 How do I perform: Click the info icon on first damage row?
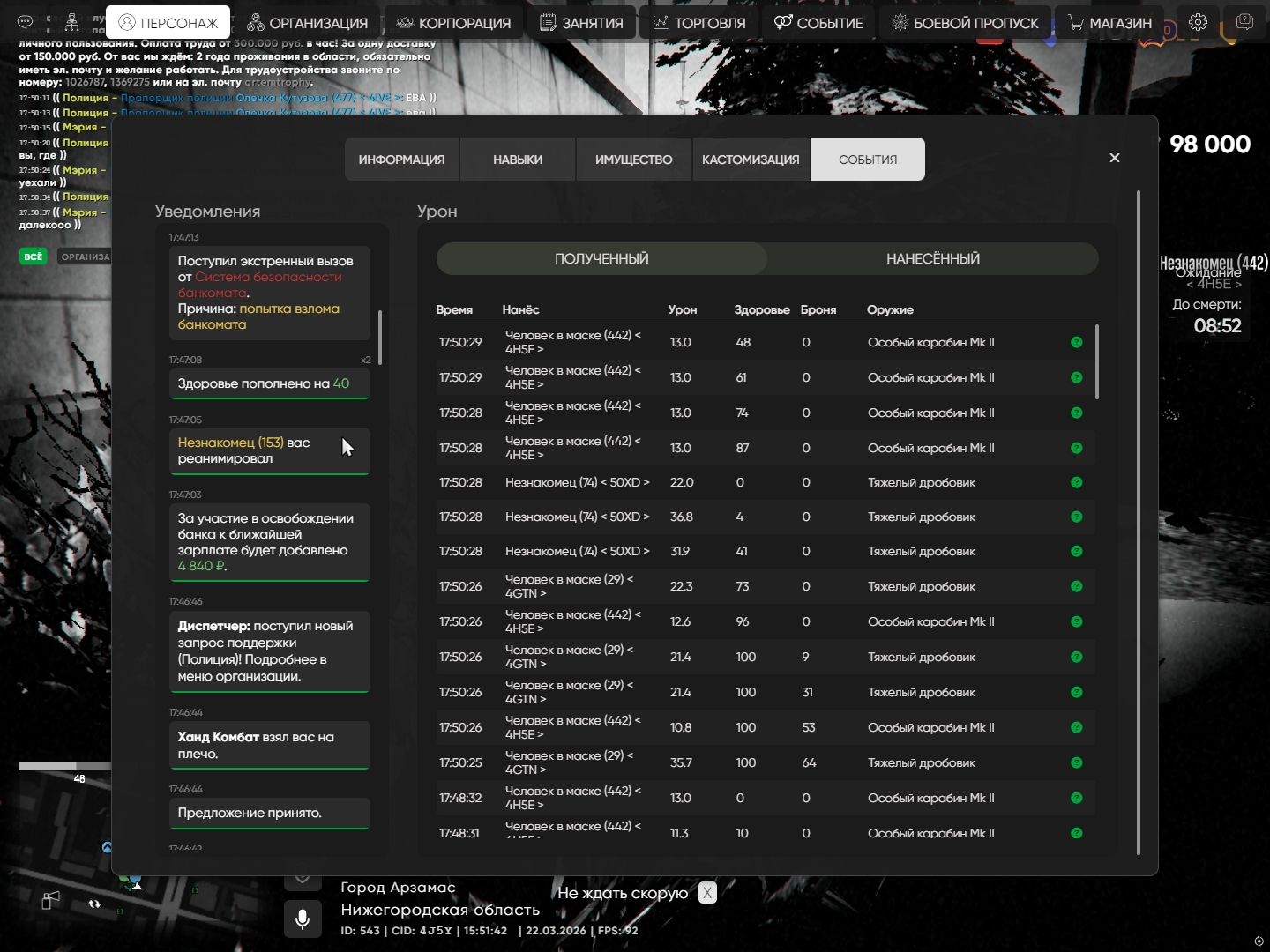1076,342
